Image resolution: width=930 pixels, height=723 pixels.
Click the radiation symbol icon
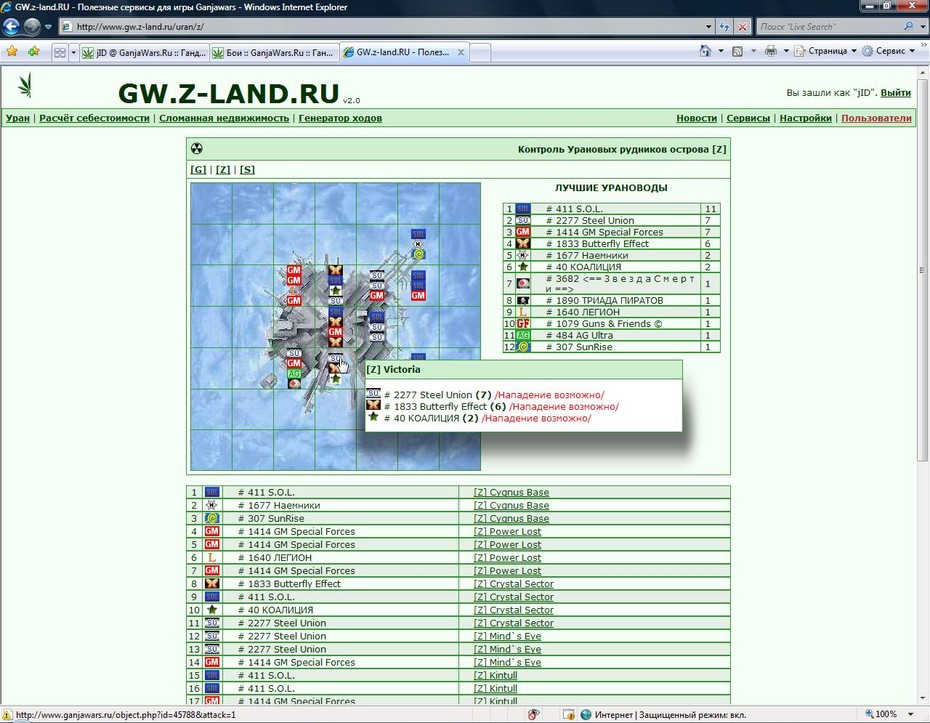[197, 148]
